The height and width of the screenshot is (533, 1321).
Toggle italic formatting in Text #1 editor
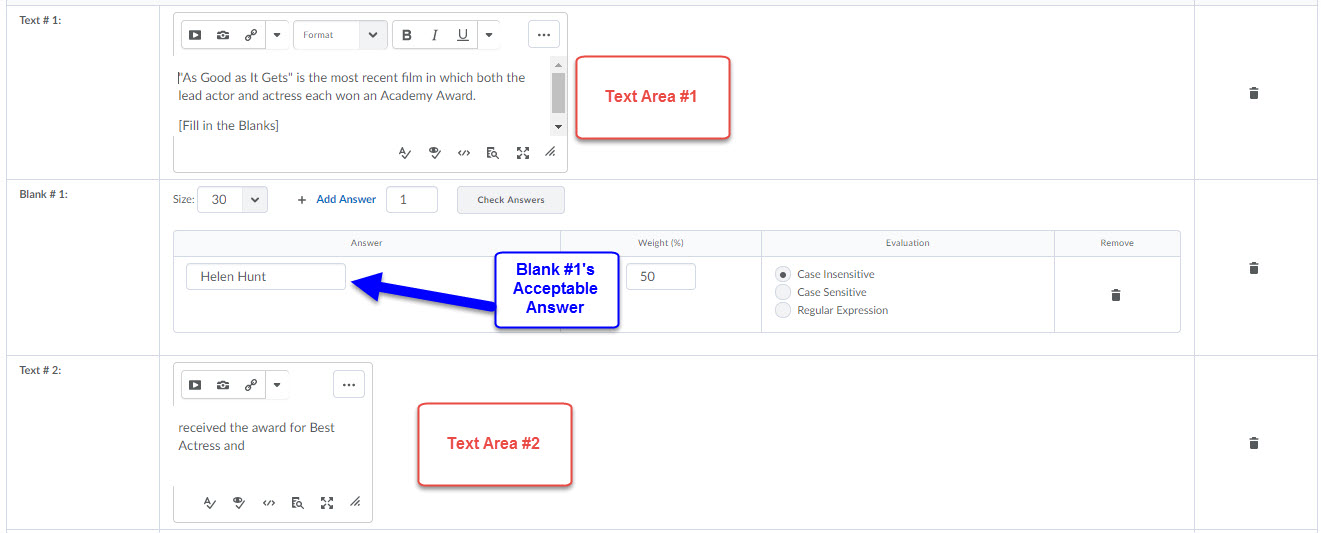(x=434, y=35)
